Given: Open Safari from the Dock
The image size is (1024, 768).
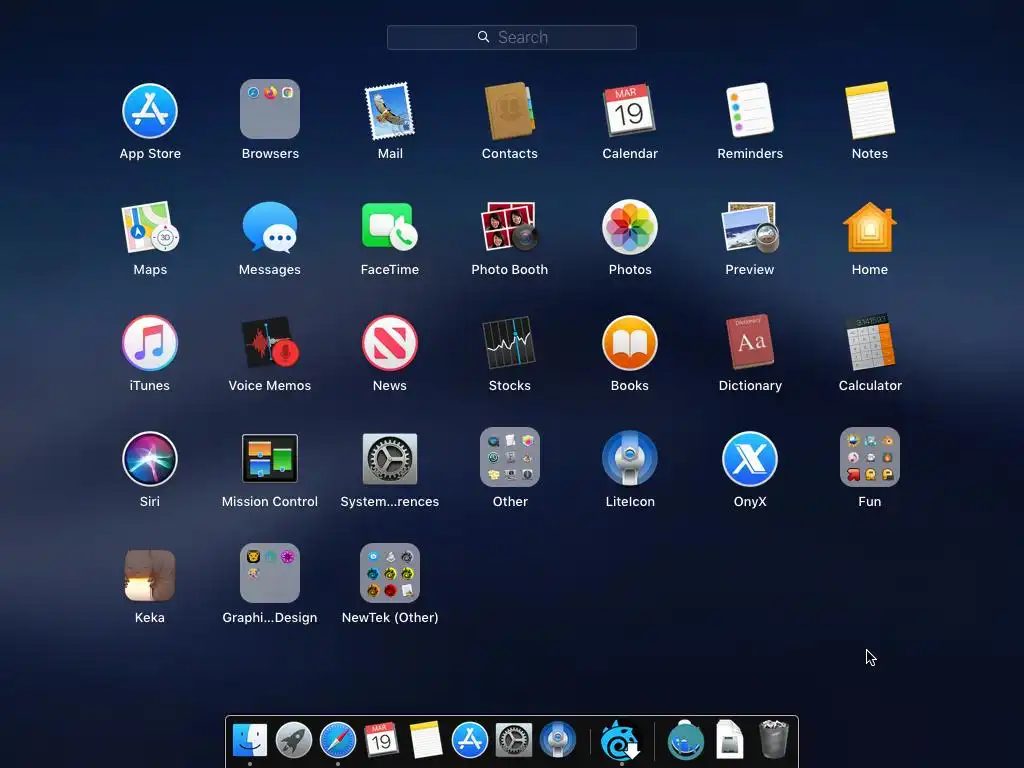Looking at the screenshot, I should click(x=338, y=741).
